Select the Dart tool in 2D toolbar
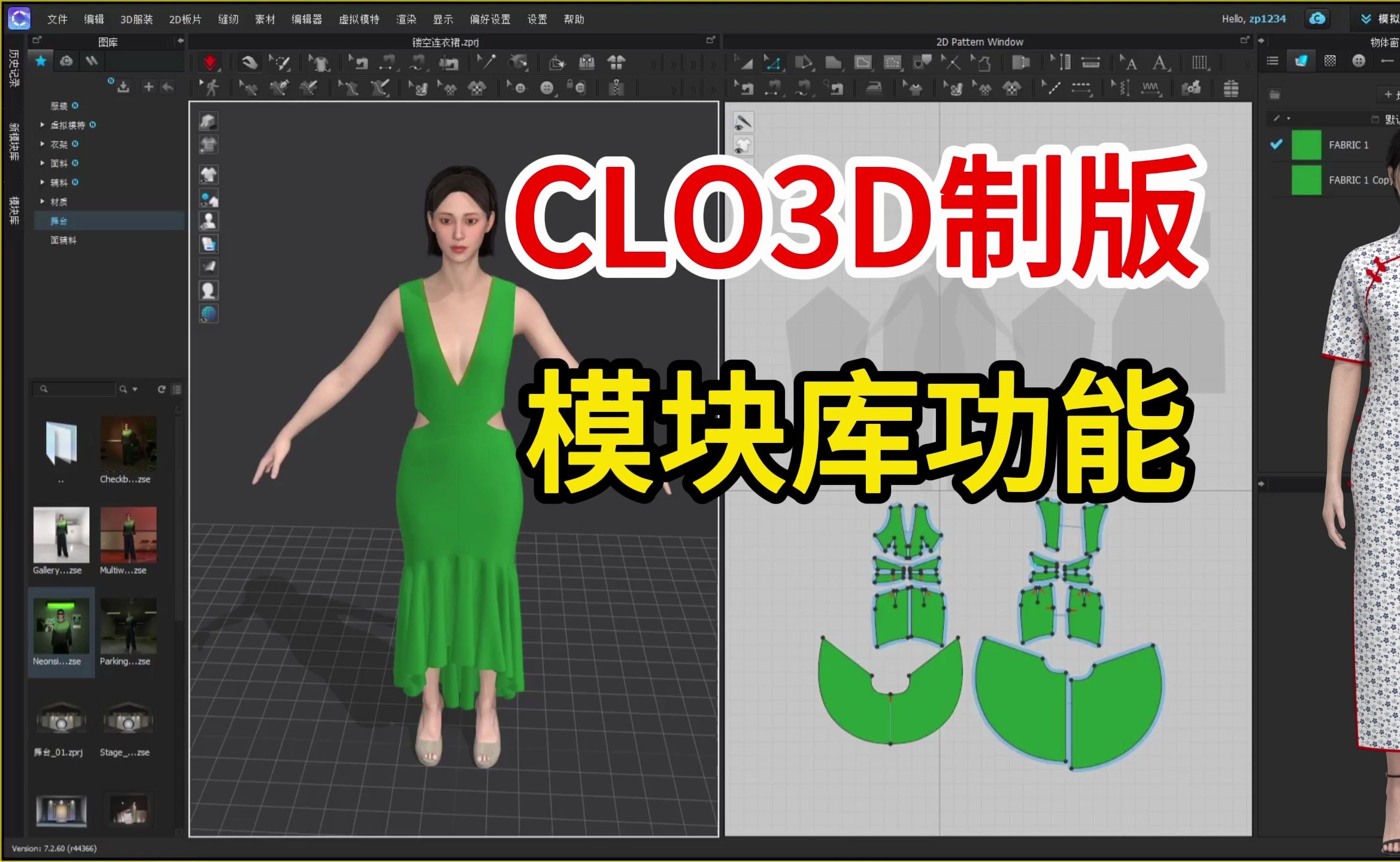The image size is (1400, 862). click(x=922, y=63)
